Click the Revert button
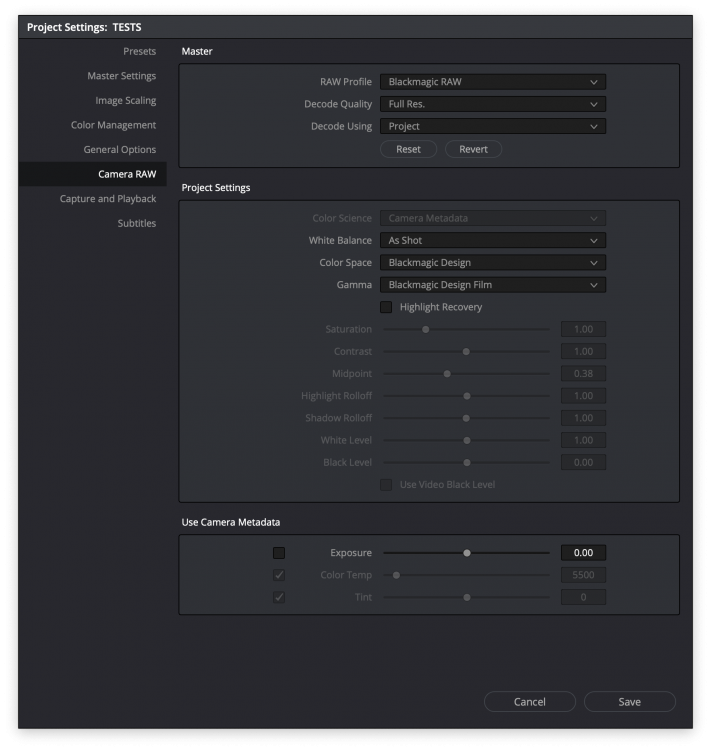This screenshot has height=750, width=711. (x=473, y=149)
